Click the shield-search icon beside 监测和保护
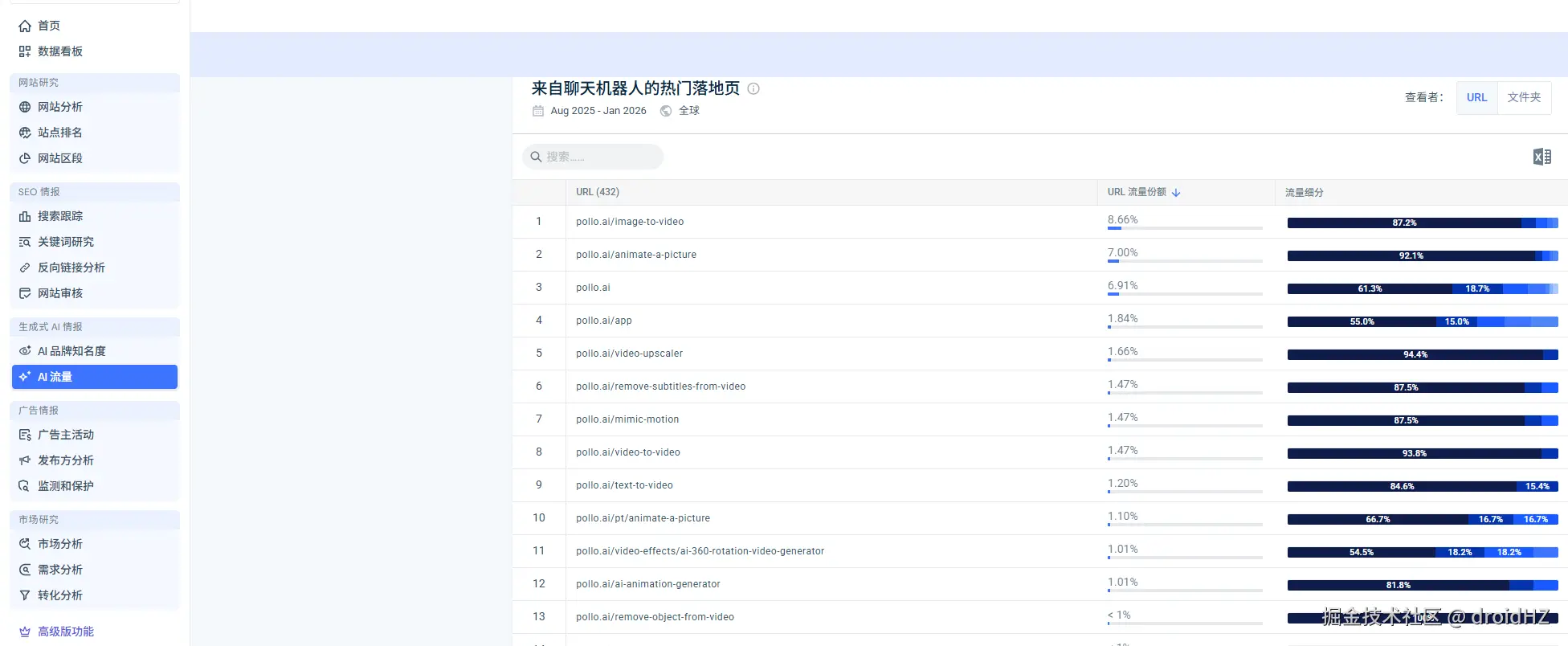 click(25, 486)
